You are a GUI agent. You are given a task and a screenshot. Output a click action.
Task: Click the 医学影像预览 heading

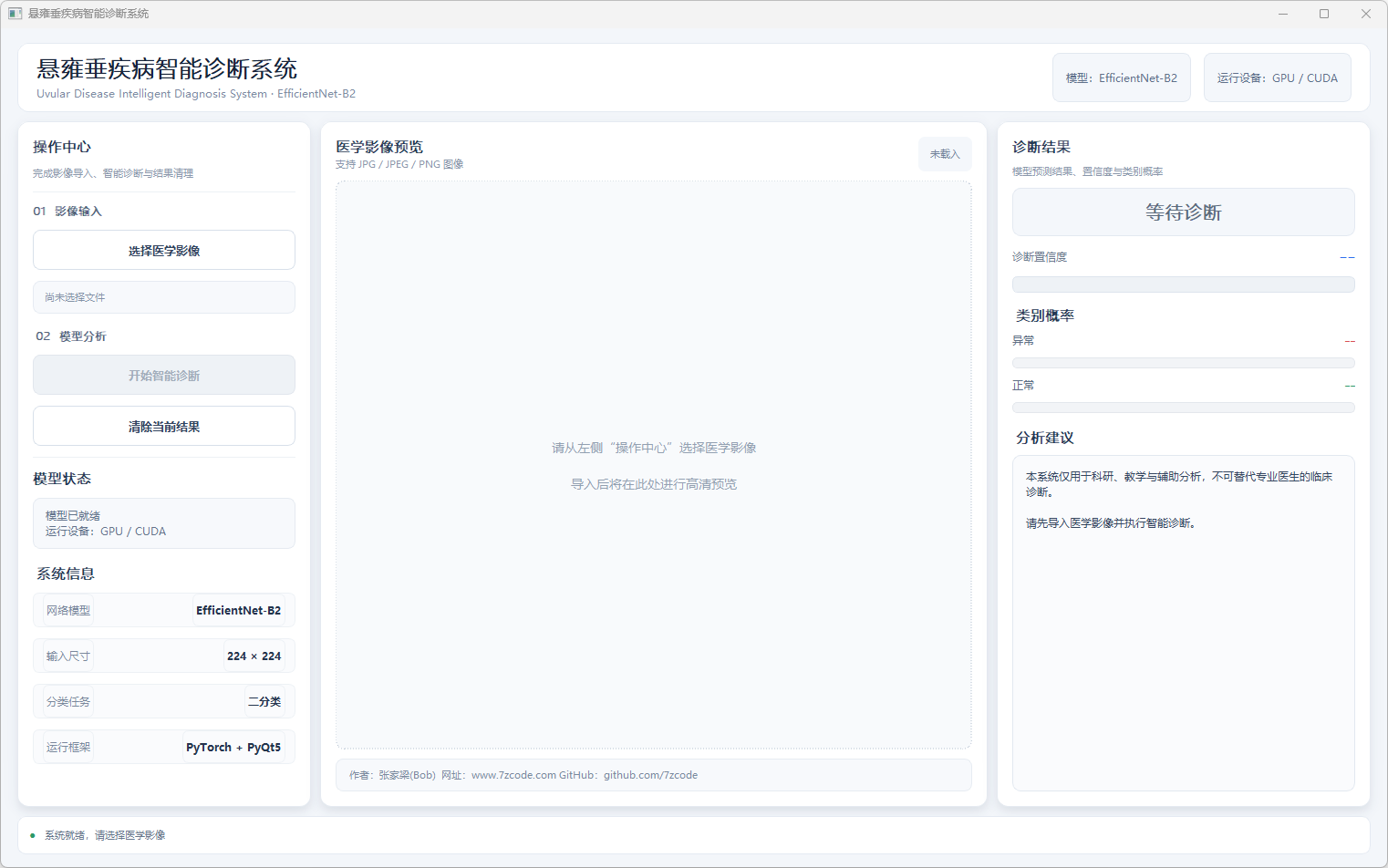point(379,147)
